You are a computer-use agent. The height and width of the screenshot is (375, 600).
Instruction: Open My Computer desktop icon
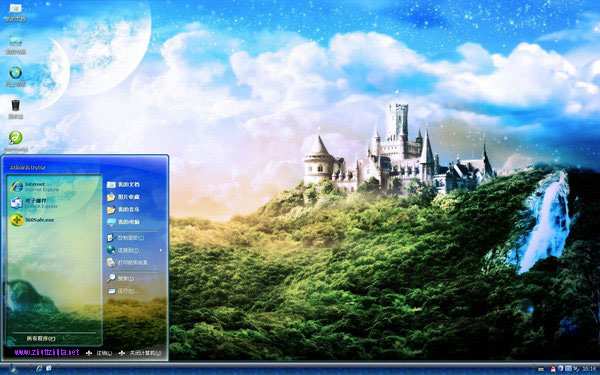tap(15, 44)
